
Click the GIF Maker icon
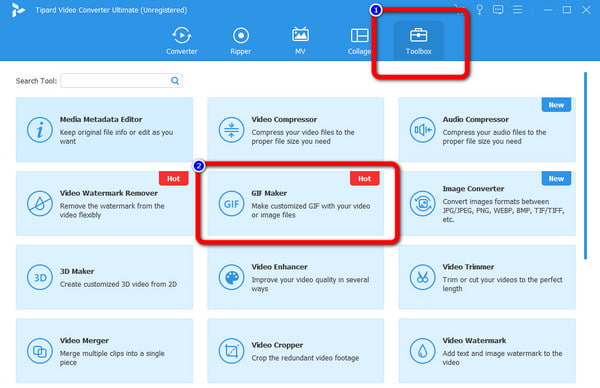coord(231,204)
